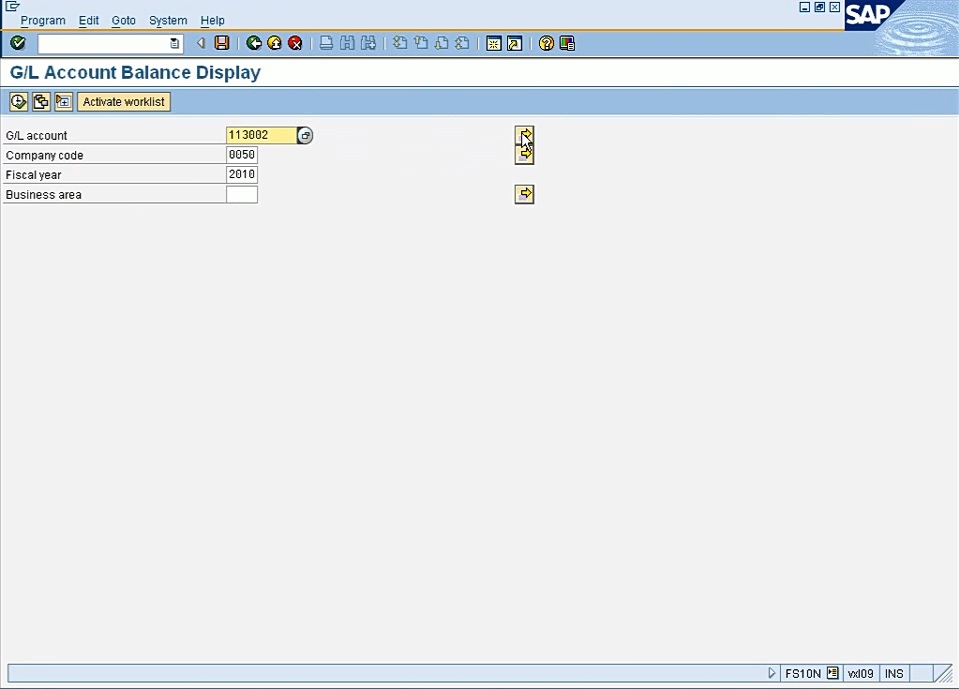Click the yellow Exit icon
The width and height of the screenshot is (959, 689).
point(275,43)
